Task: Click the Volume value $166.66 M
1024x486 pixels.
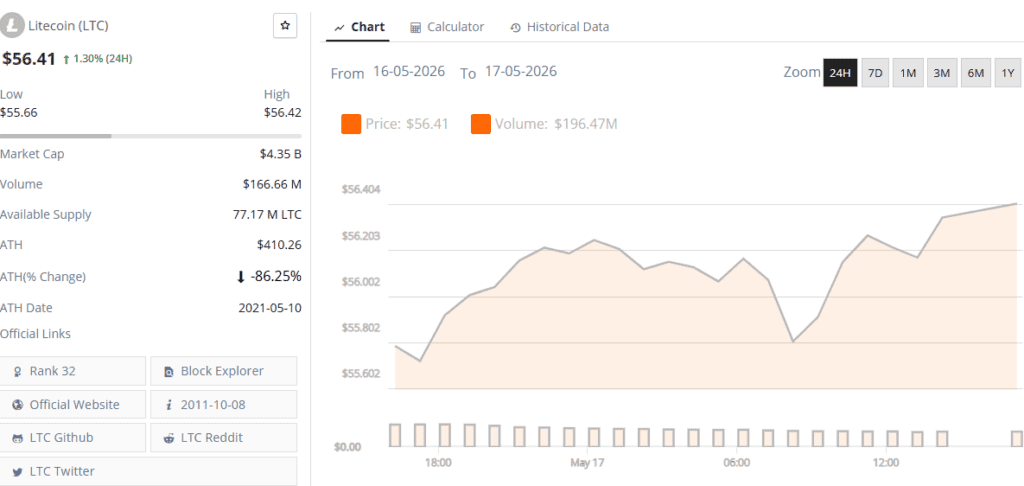Action: coord(272,184)
